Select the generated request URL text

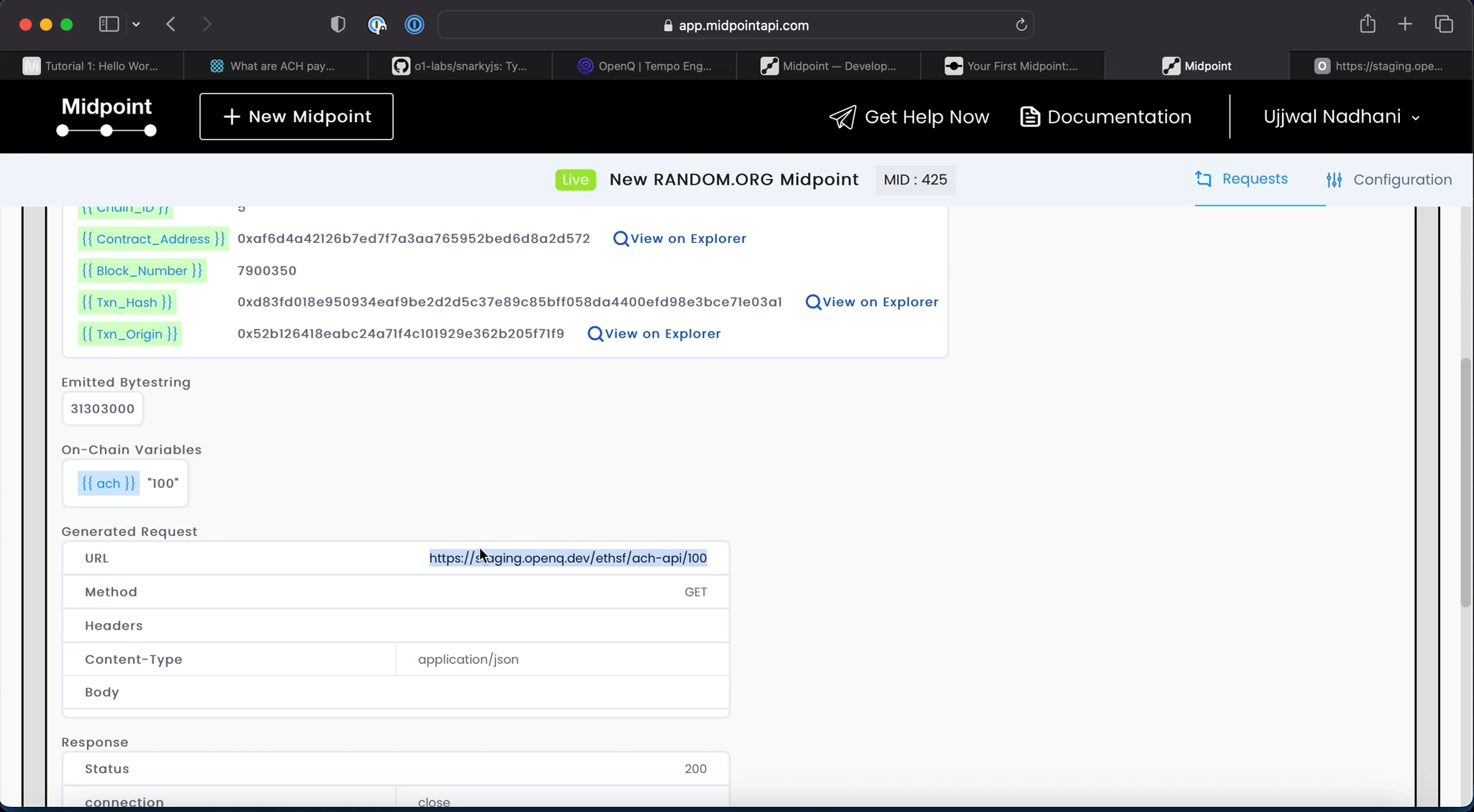[x=568, y=558]
